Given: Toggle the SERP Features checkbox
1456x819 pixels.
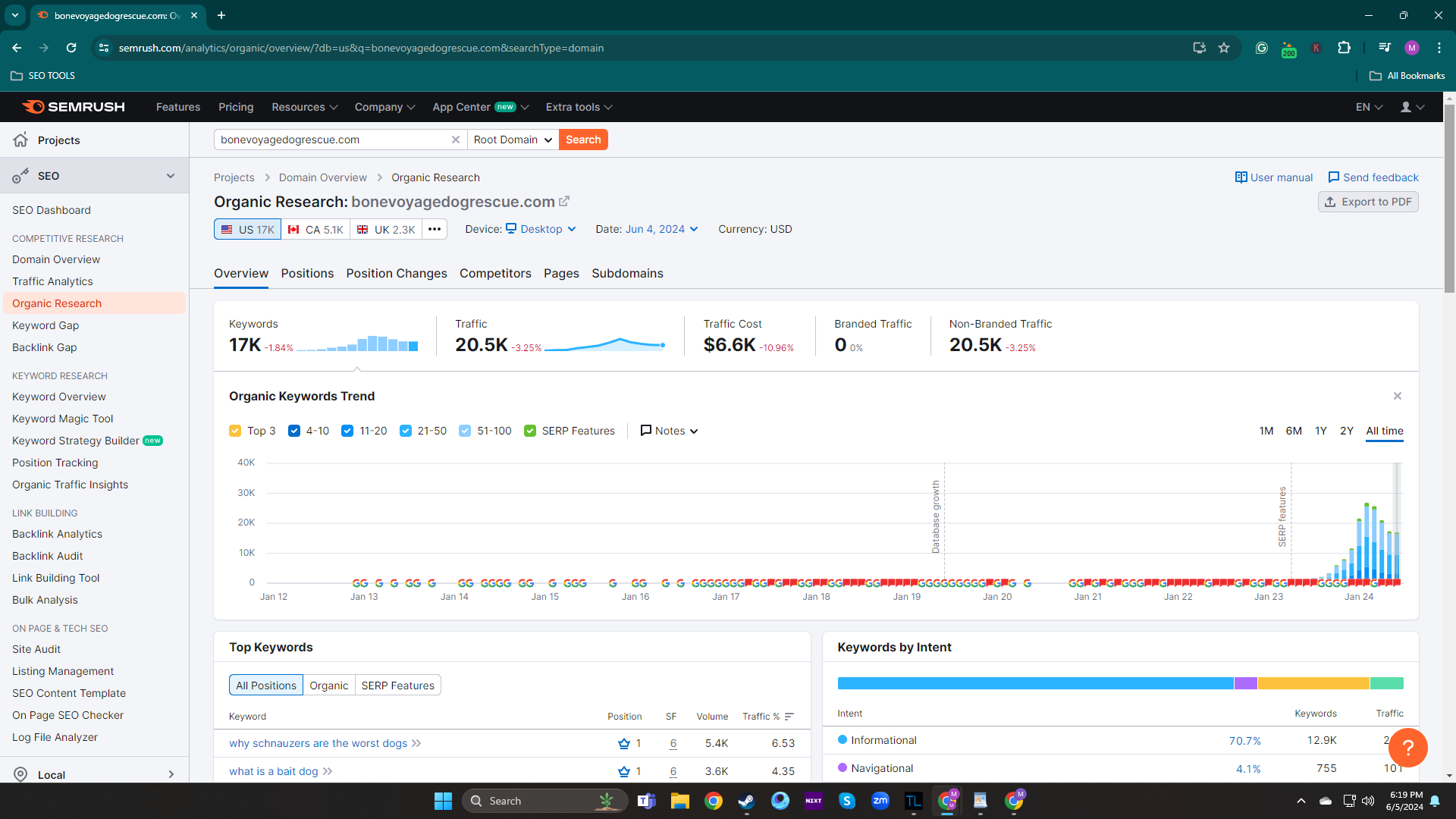Looking at the screenshot, I should [530, 431].
